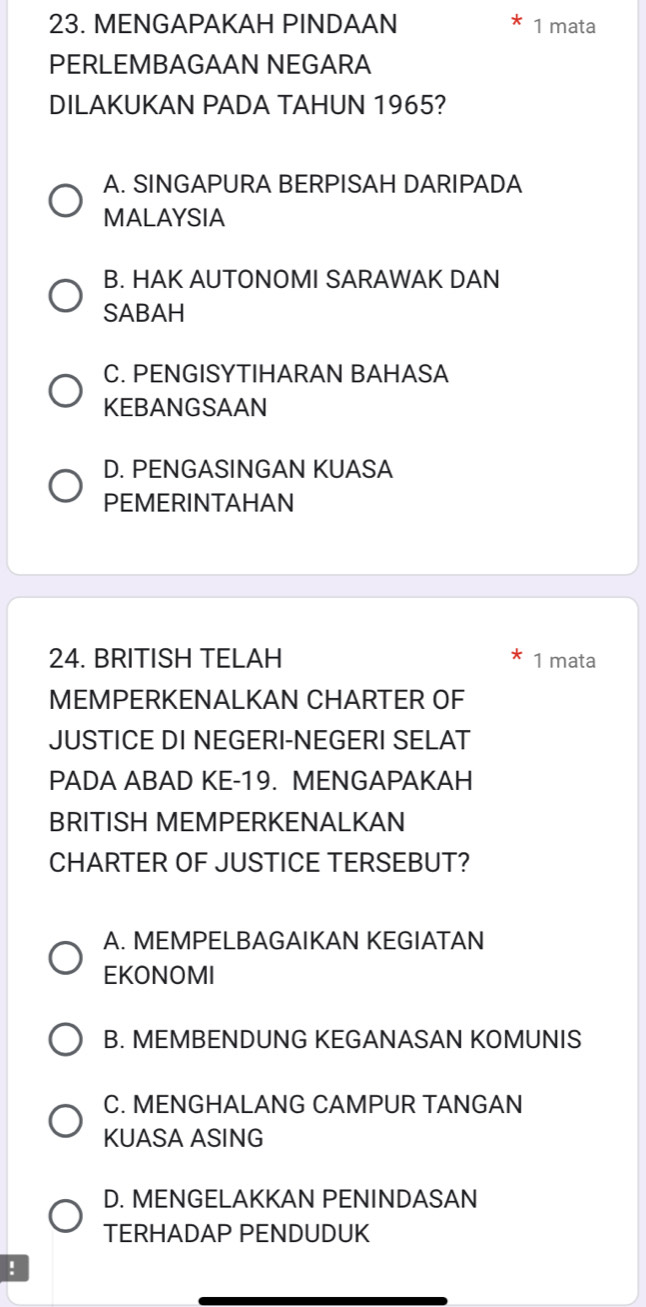Click the answer text "PENGASINGAN KUASA PEMERINTAHAN"
The height and width of the screenshot is (1307, 646).
click(248, 486)
